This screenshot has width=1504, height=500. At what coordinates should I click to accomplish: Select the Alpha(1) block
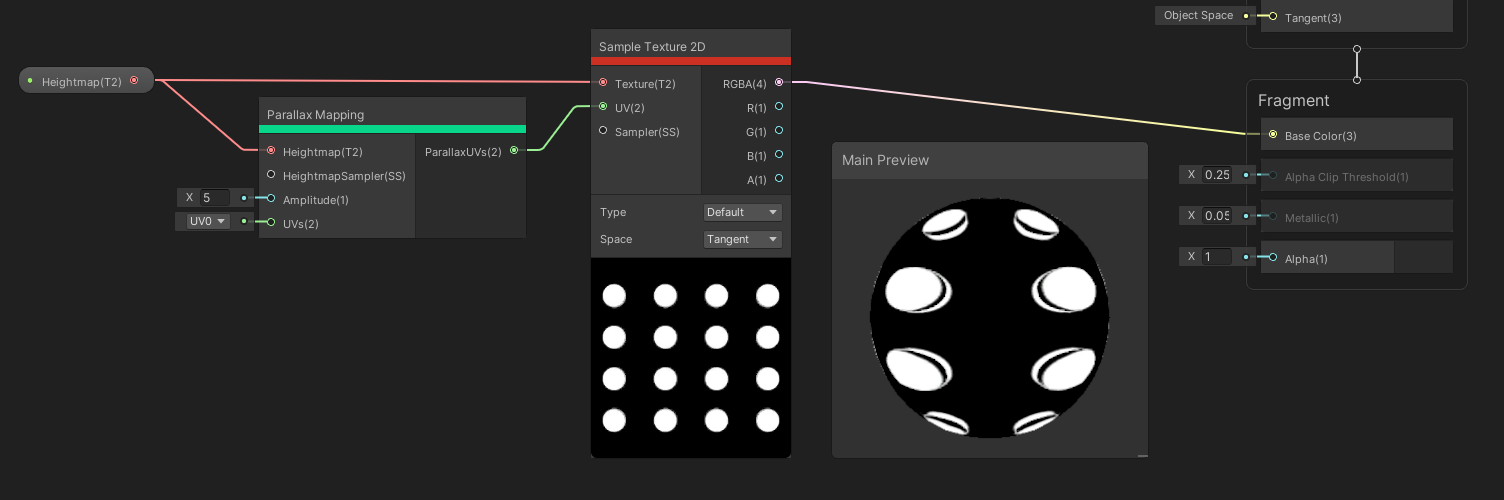click(x=1356, y=257)
